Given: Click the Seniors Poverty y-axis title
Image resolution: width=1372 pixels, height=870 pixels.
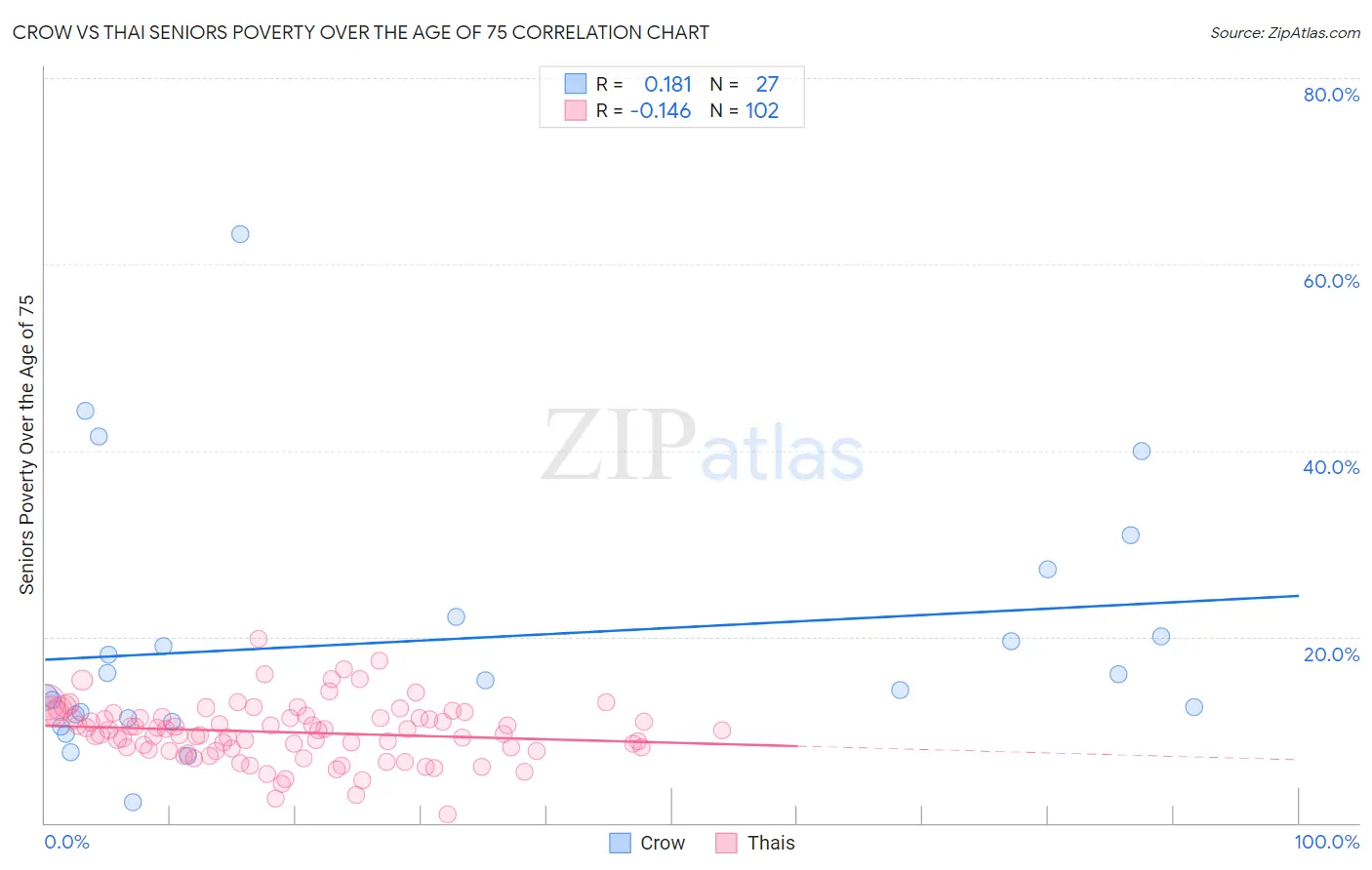Looking at the screenshot, I should coord(26,445).
